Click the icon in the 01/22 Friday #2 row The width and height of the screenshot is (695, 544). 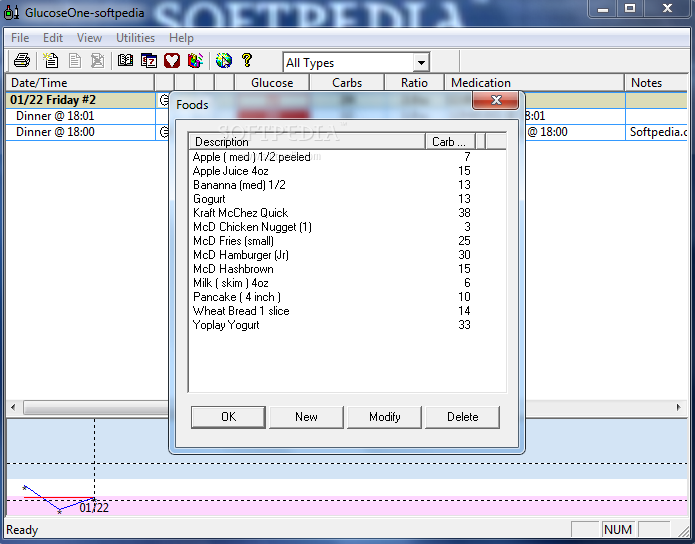(x=164, y=100)
